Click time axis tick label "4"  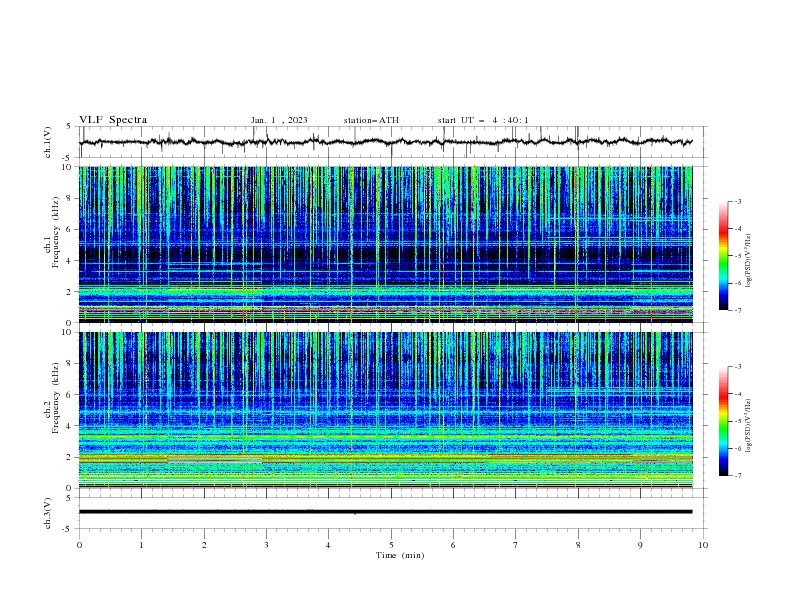pyautogui.click(x=328, y=545)
